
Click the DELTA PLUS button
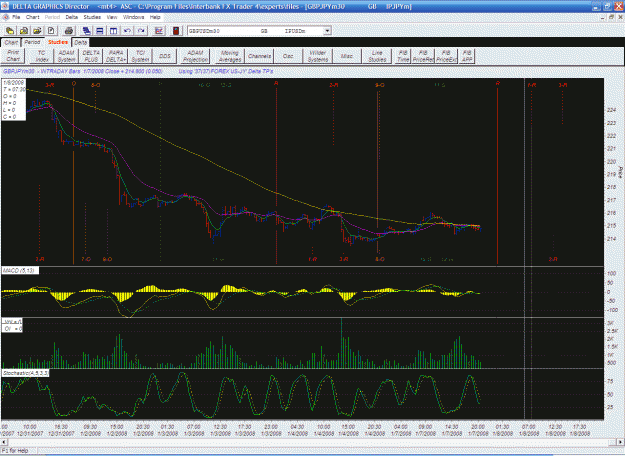tap(91, 56)
